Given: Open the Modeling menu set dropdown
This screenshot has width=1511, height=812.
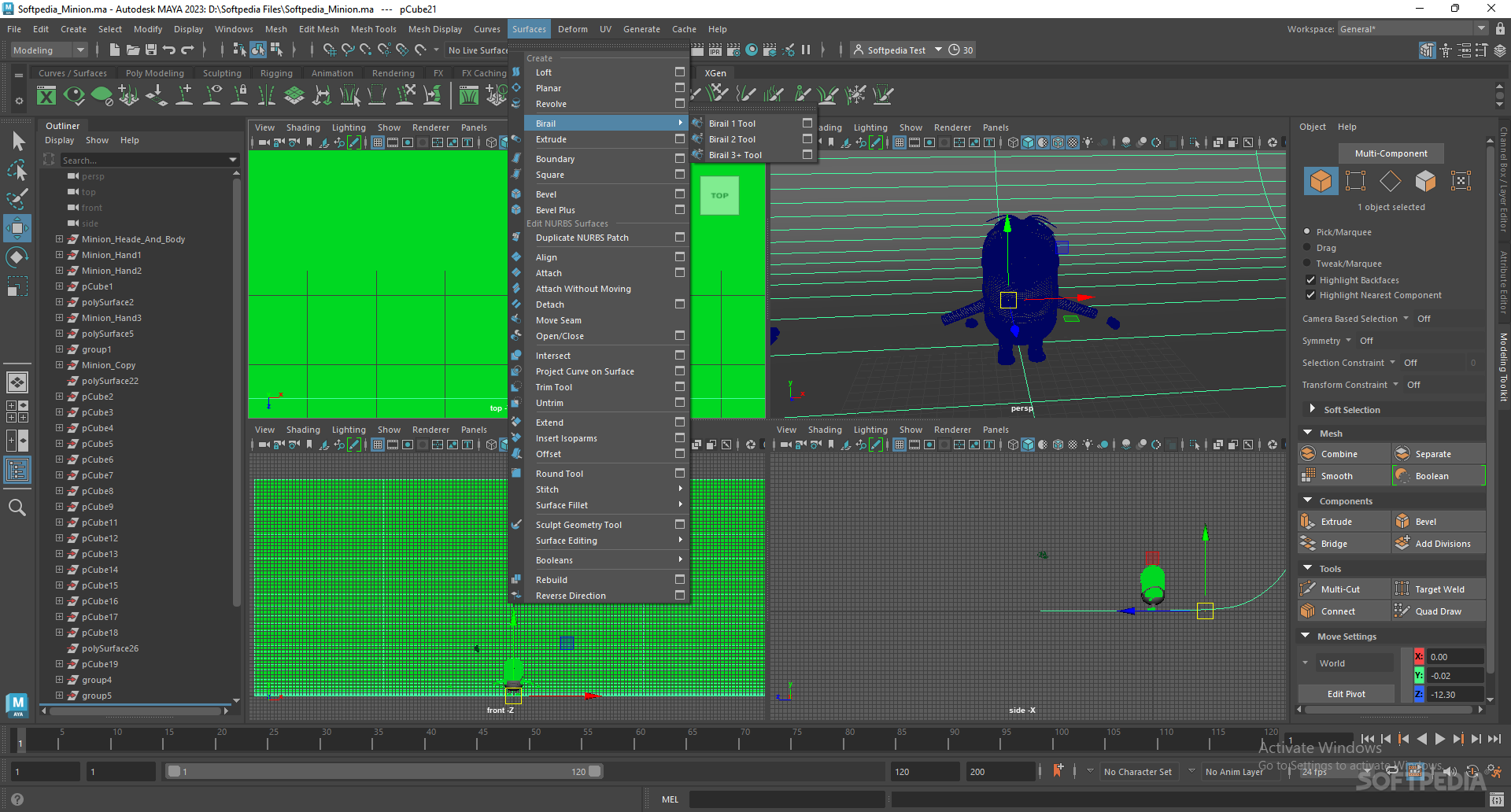Looking at the screenshot, I should click(49, 50).
